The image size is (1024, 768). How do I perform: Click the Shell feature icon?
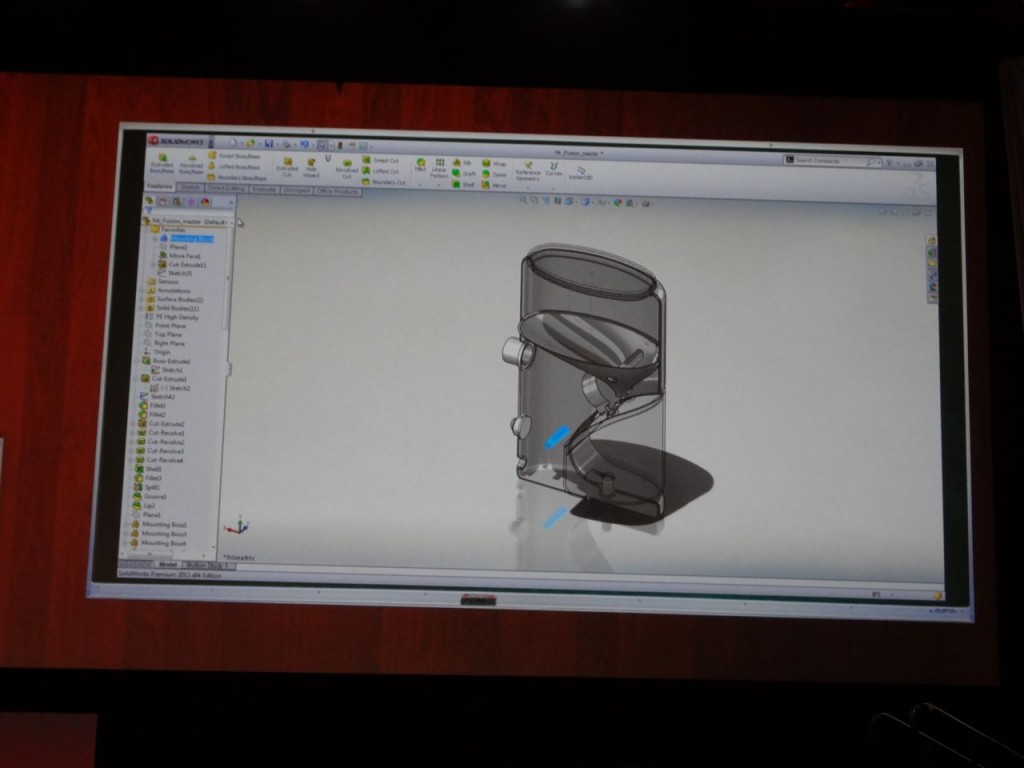(458, 186)
